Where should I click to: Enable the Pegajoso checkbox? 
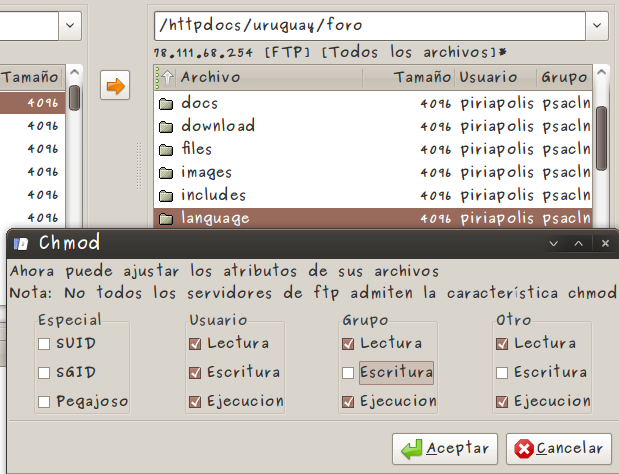44,402
